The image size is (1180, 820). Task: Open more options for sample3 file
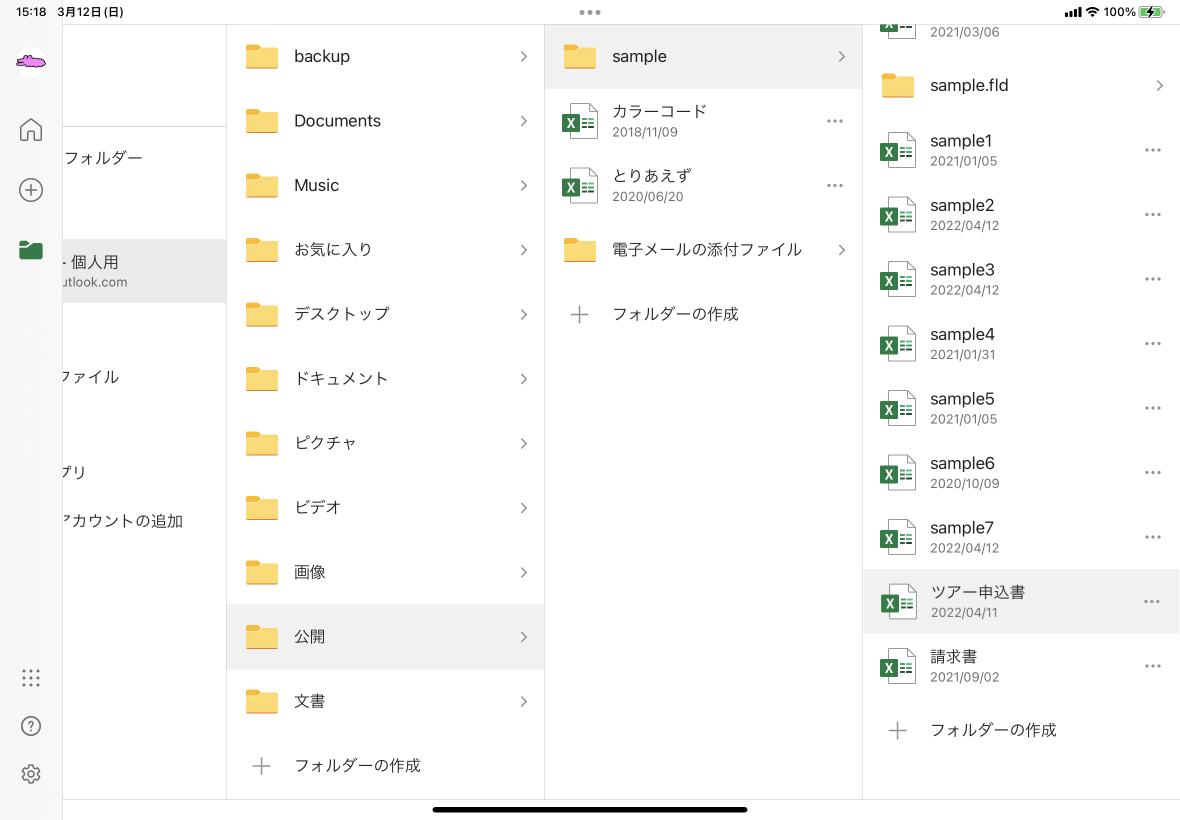coord(1152,279)
